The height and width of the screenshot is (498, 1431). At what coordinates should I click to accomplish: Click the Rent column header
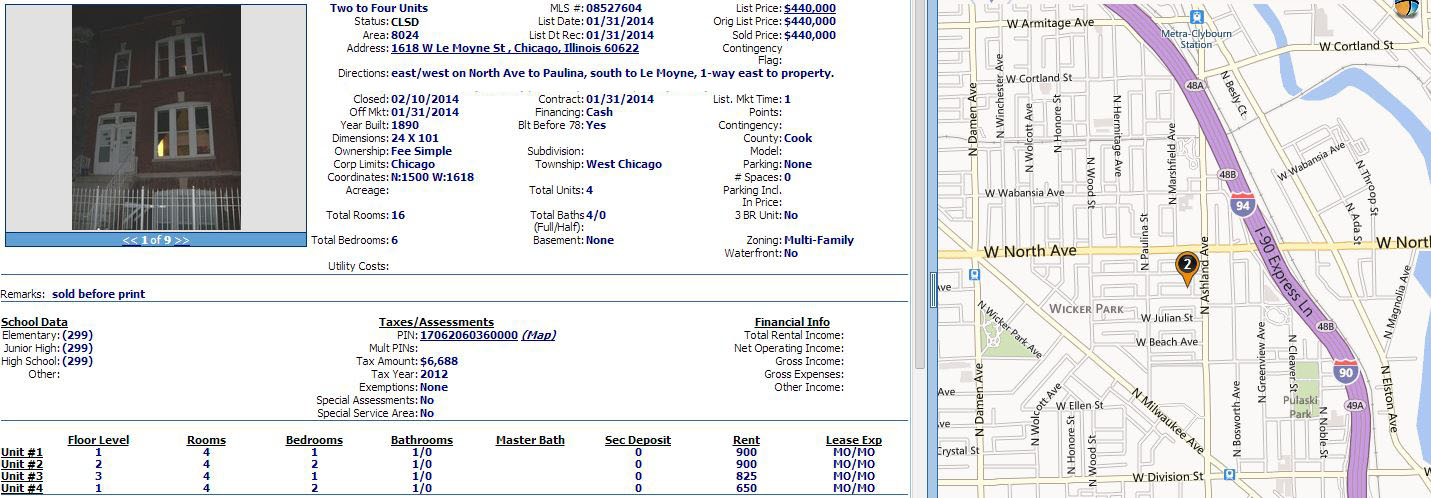[x=746, y=440]
